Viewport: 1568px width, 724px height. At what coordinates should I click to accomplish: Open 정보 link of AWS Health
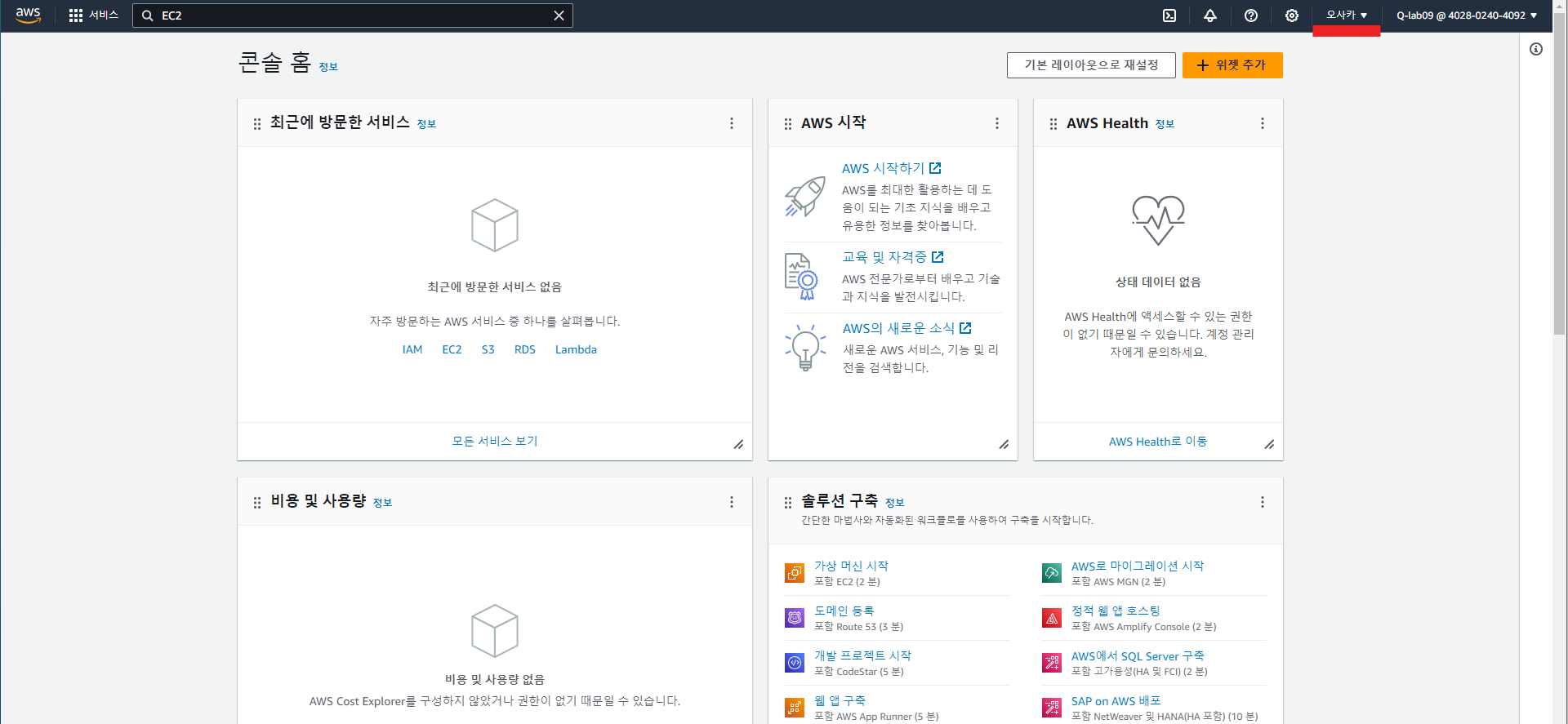click(1165, 124)
